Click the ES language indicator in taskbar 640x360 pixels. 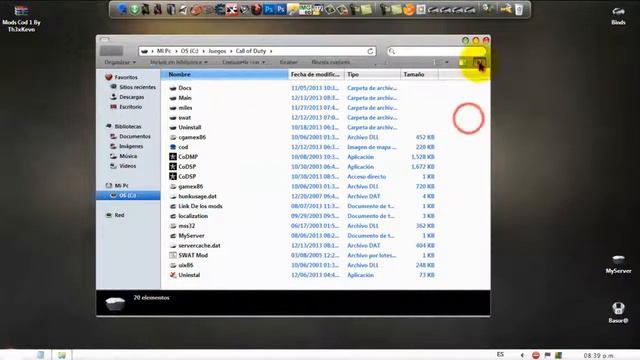click(x=500, y=355)
